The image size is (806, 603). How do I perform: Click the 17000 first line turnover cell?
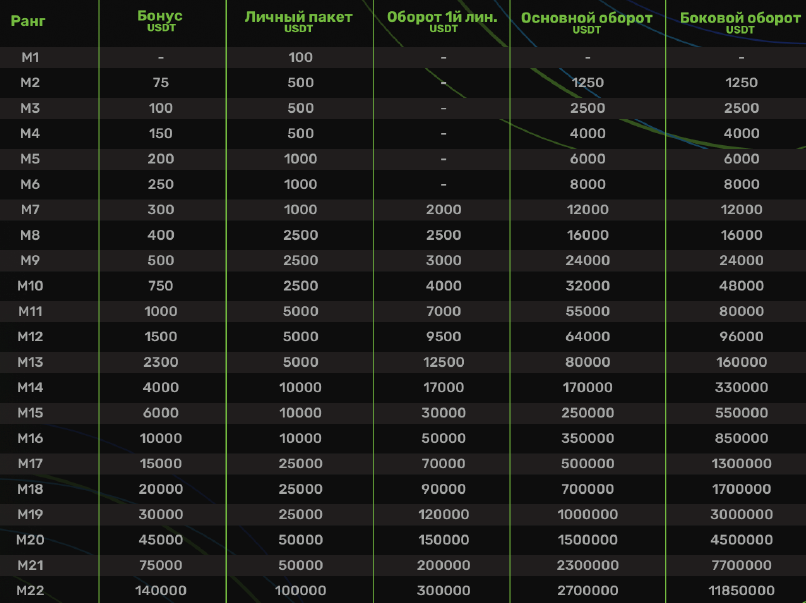point(443,388)
